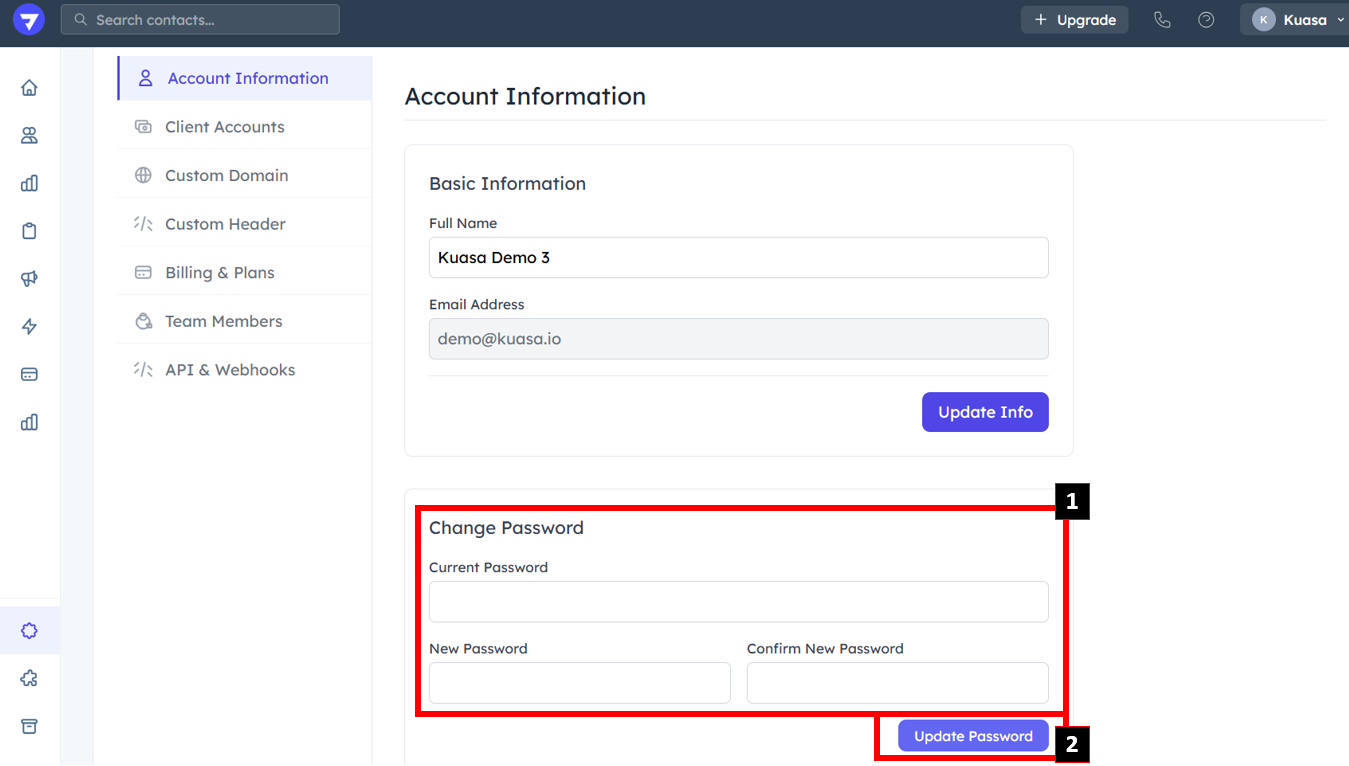Open the archive box icon in sidebar
The image size is (1349, 766).
point(29,727)
